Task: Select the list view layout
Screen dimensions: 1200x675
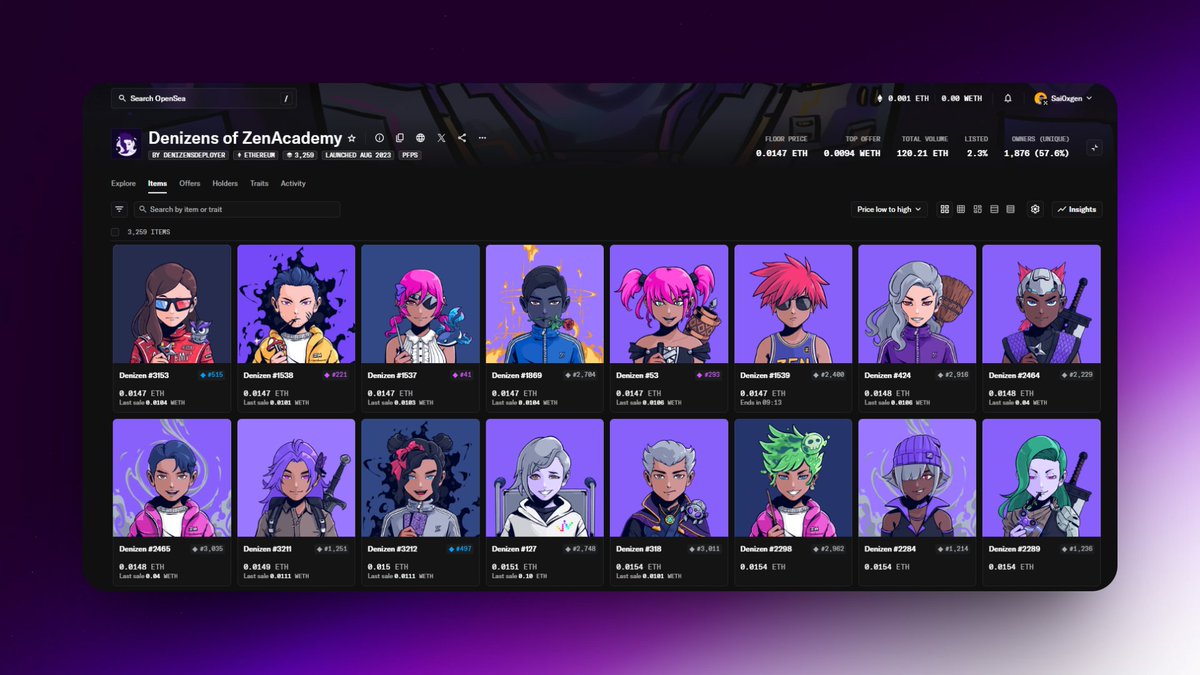Action: click(994, 209)
